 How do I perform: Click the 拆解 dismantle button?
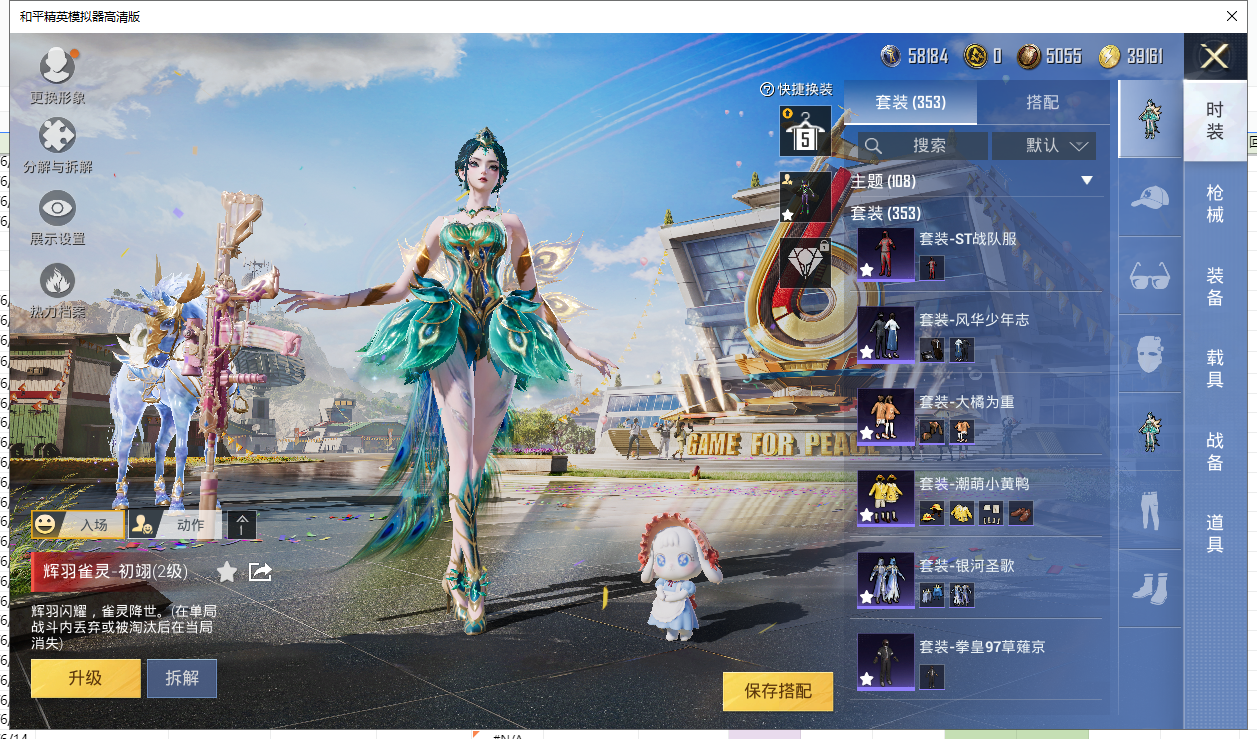click(182, 678)
